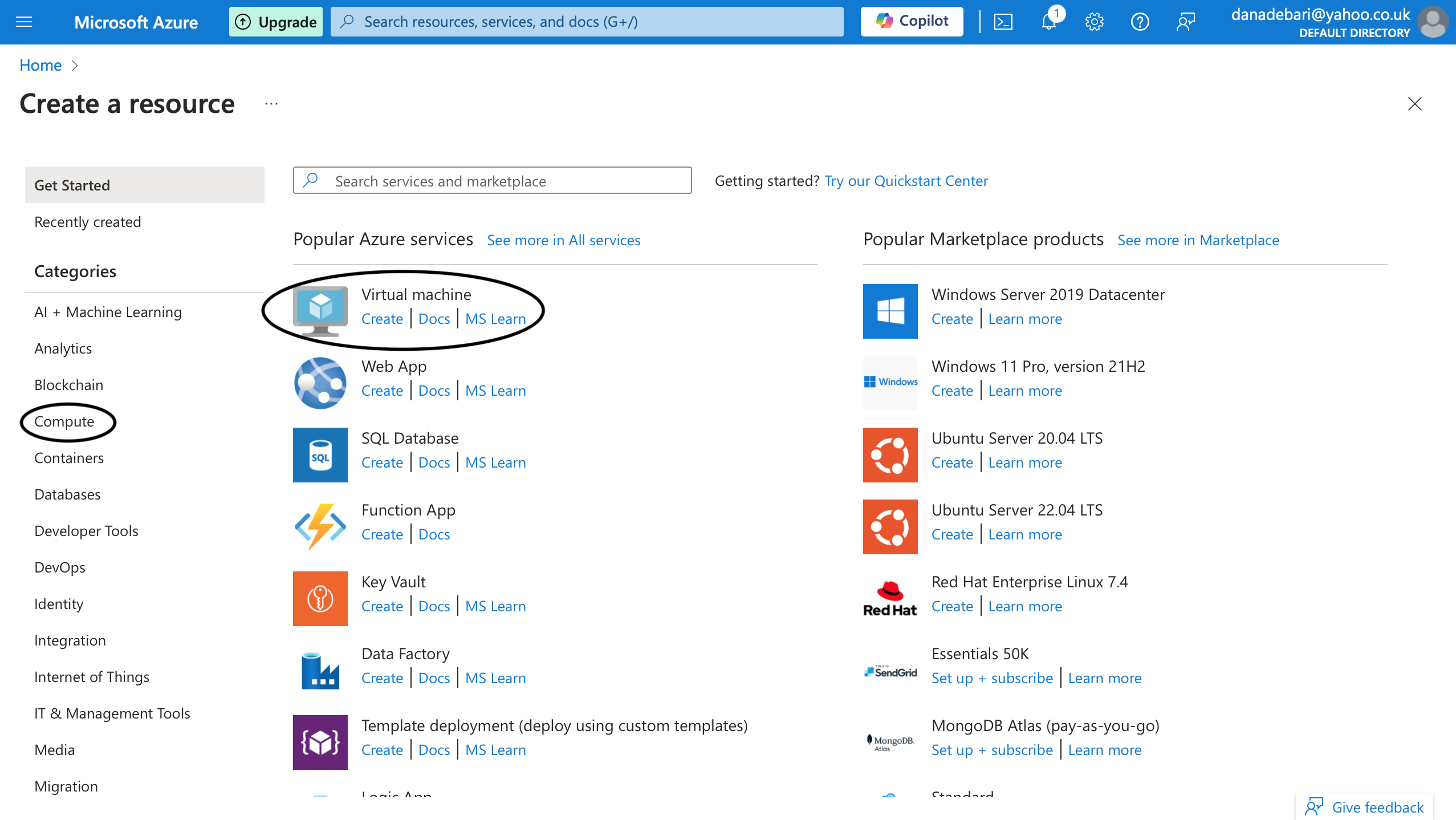Open portal settings gear icon
The image size is (1456, 820).
(x=1094, y=22)
